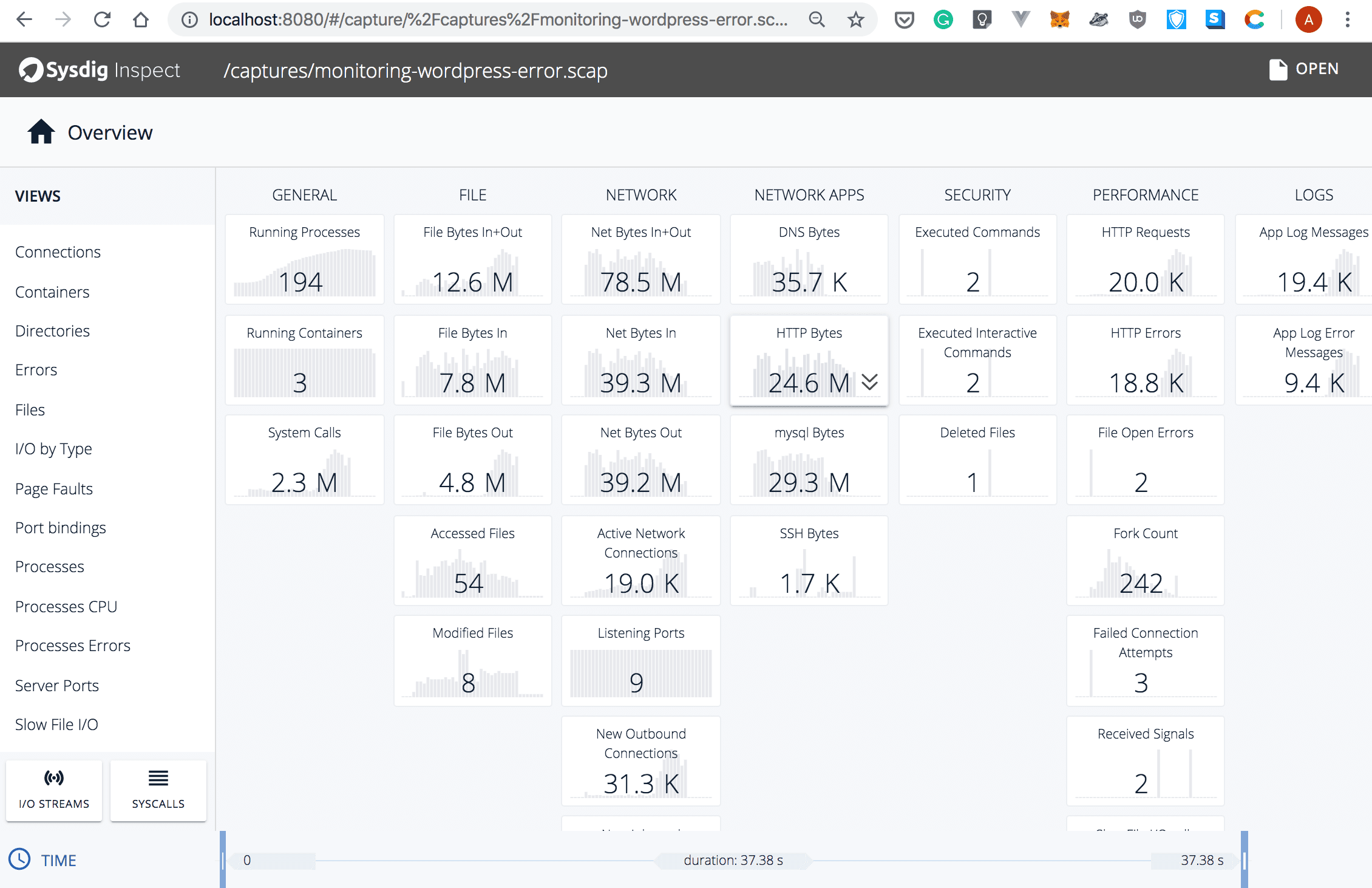Open Modified Files tile

pyautogui.click(x=472, y=660)
